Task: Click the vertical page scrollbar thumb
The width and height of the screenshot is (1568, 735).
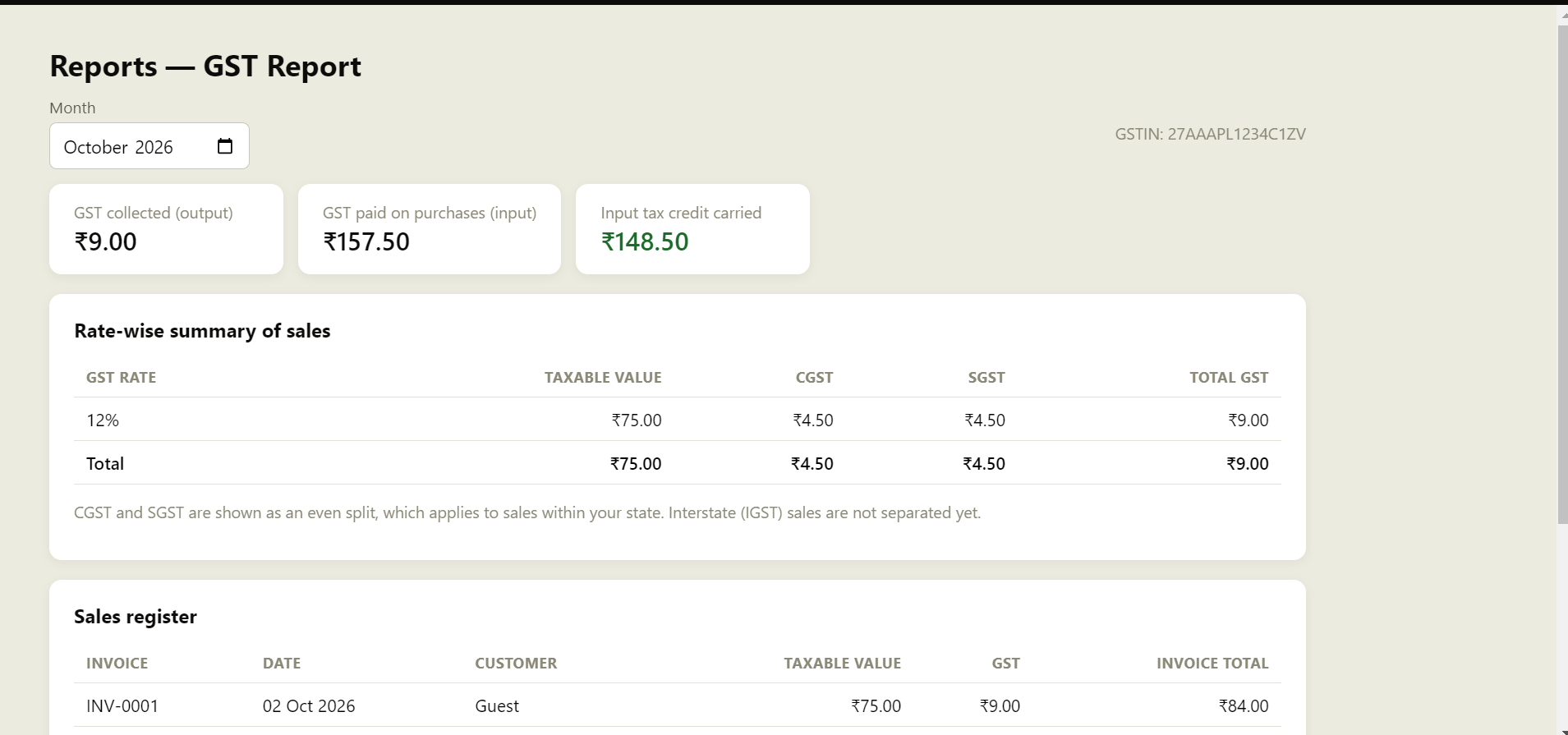Action: click(x=1562, y=274)
